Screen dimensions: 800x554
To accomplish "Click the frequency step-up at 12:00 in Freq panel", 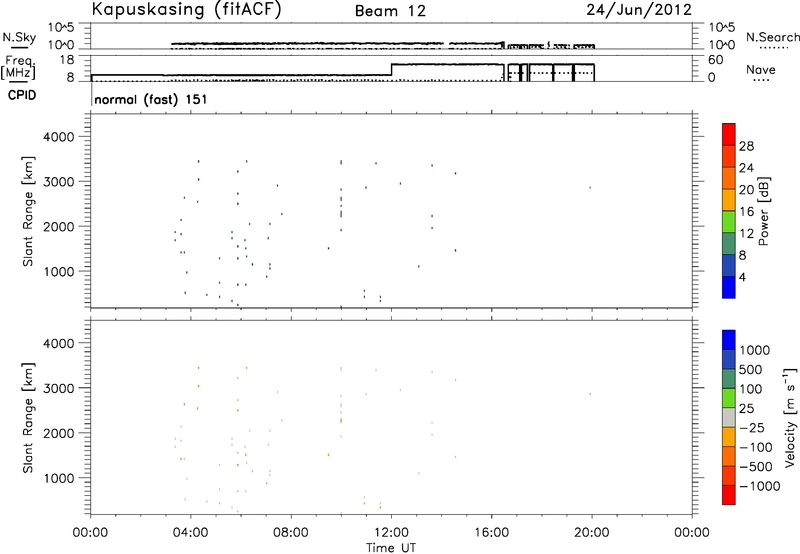I will click(391, 70).
